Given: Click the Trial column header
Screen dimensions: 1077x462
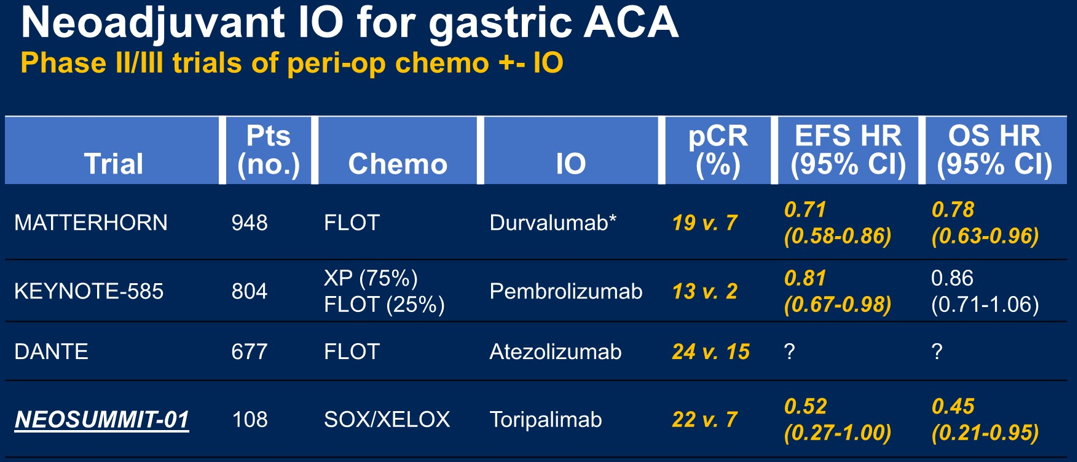Looking at the screenshot, I should click(x=113, y=164).
